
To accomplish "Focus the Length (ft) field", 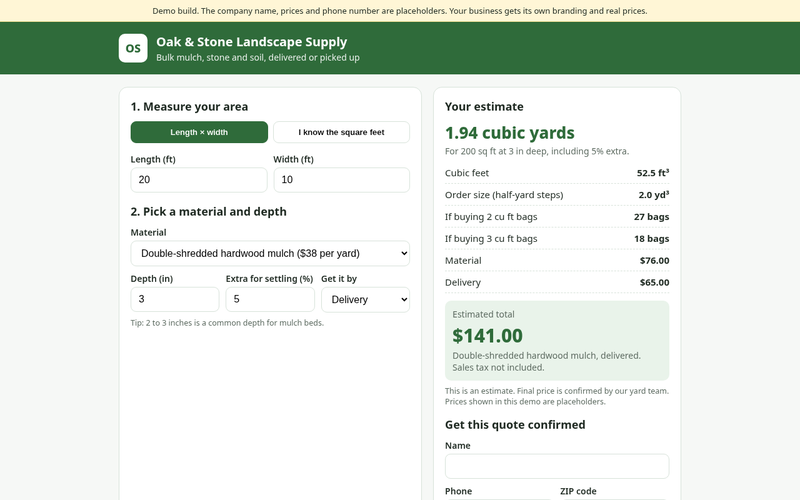I will click(199, 180).
